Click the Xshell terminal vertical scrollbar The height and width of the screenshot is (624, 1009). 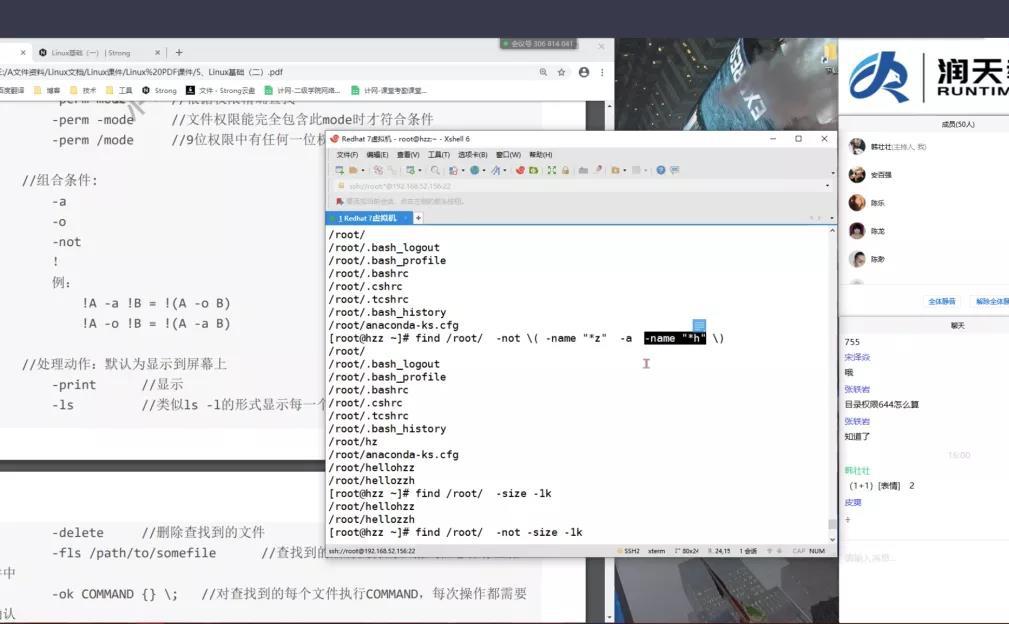(832, 380)
